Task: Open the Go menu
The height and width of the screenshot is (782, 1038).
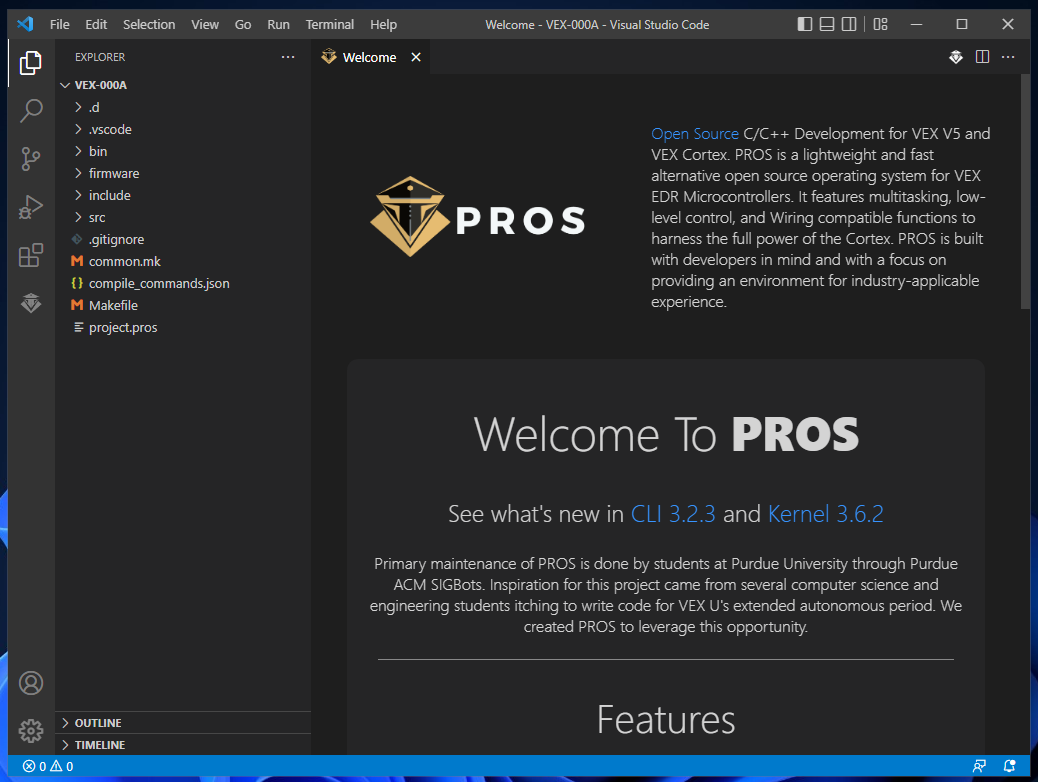Action: click(243, 24)
